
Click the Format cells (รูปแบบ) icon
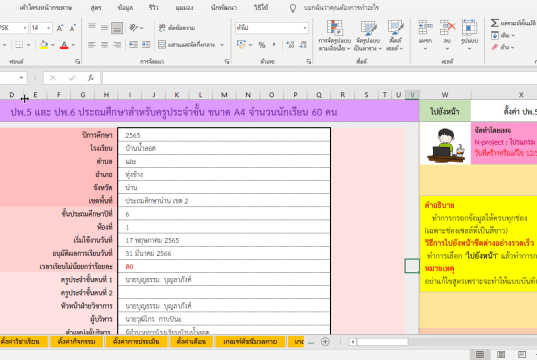coord(469,28)
